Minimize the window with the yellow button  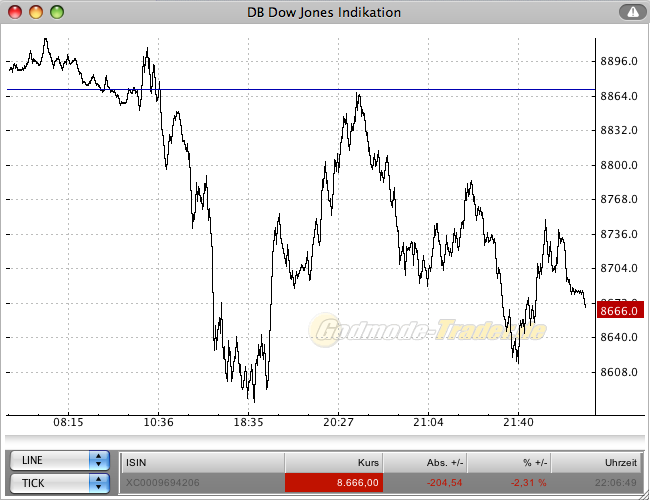[36, 12]
